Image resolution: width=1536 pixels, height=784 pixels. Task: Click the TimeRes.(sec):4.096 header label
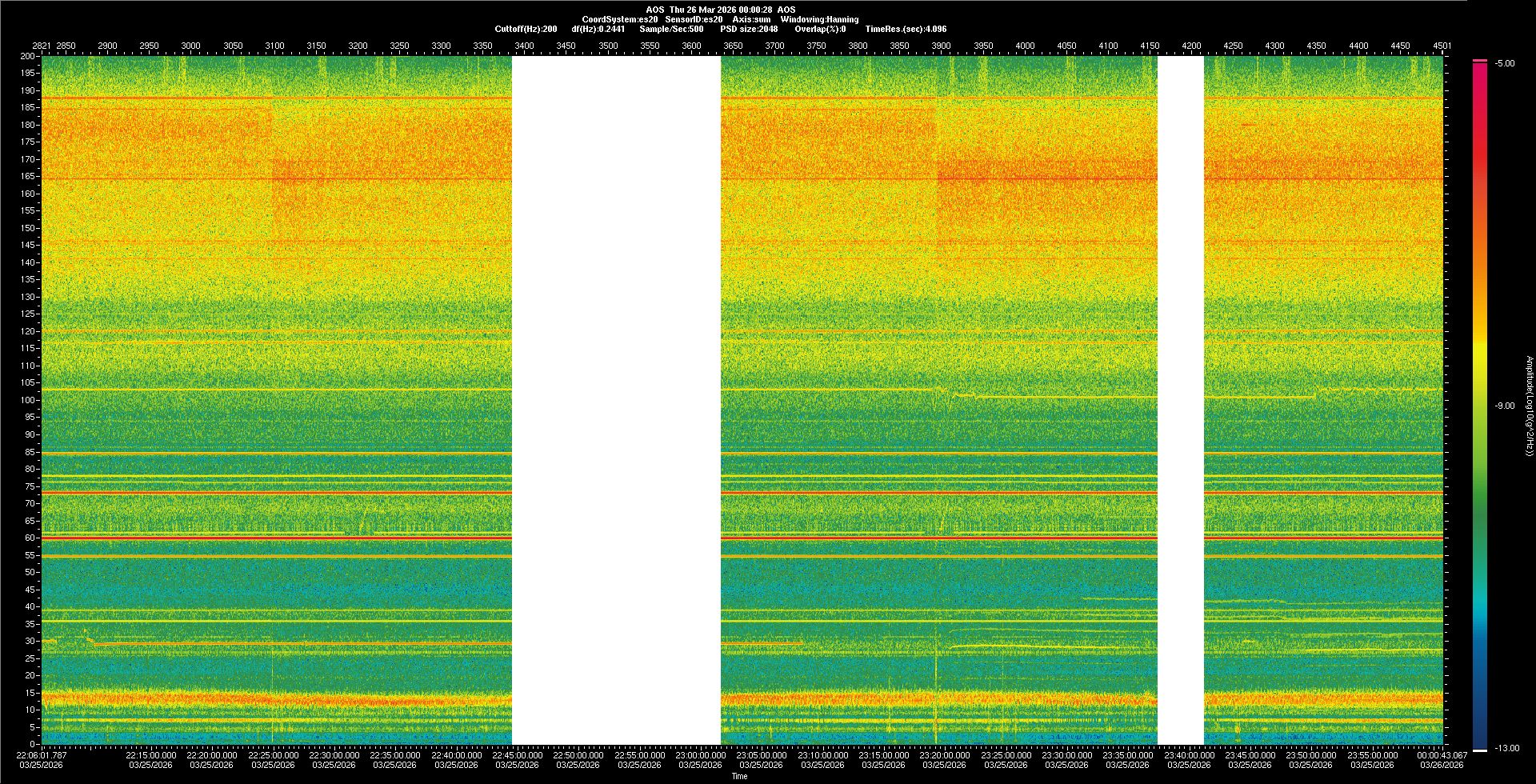[906, 29]
